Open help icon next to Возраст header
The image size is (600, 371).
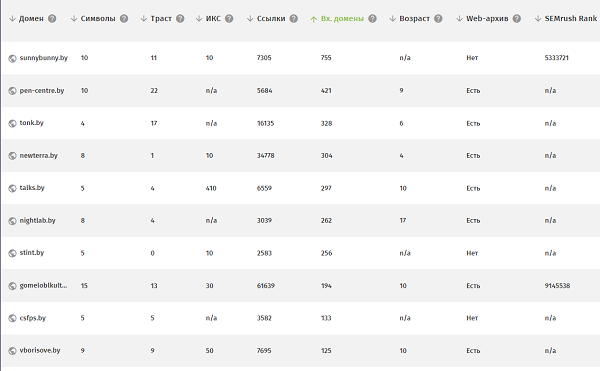(x=438, y=18)
